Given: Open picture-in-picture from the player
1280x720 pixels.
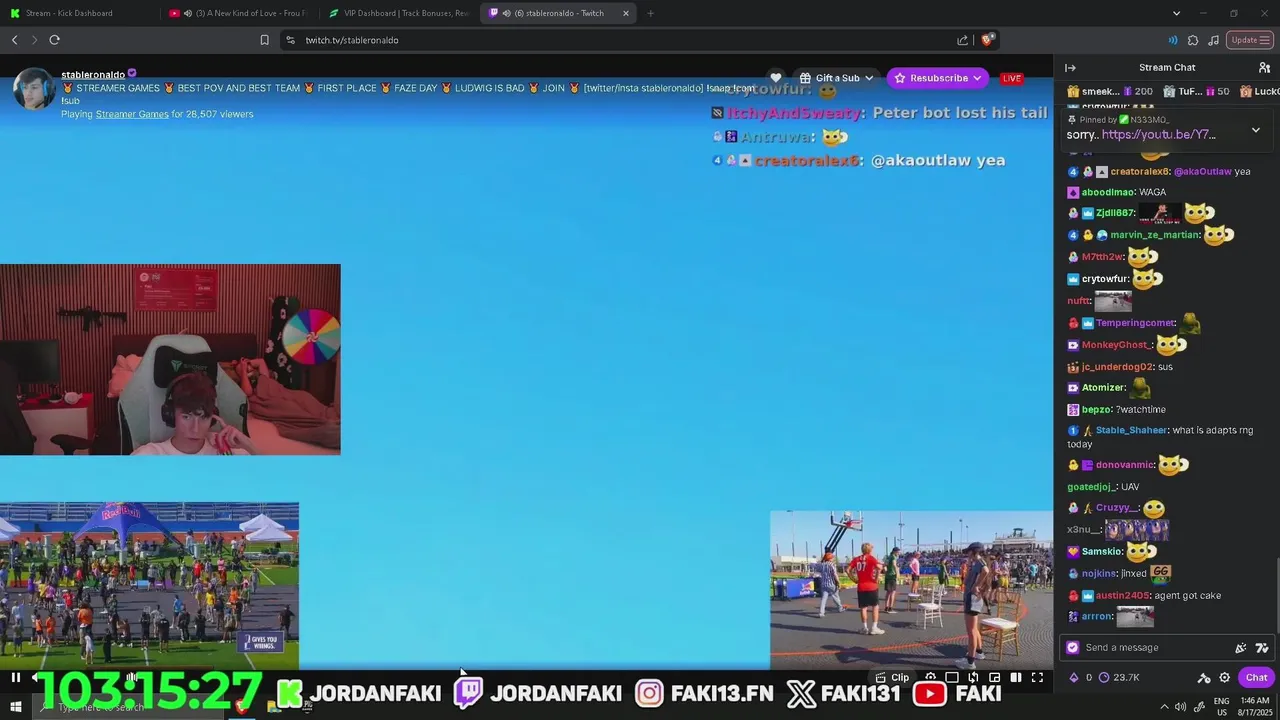Looking at the screenshot, I should point(994,677).
